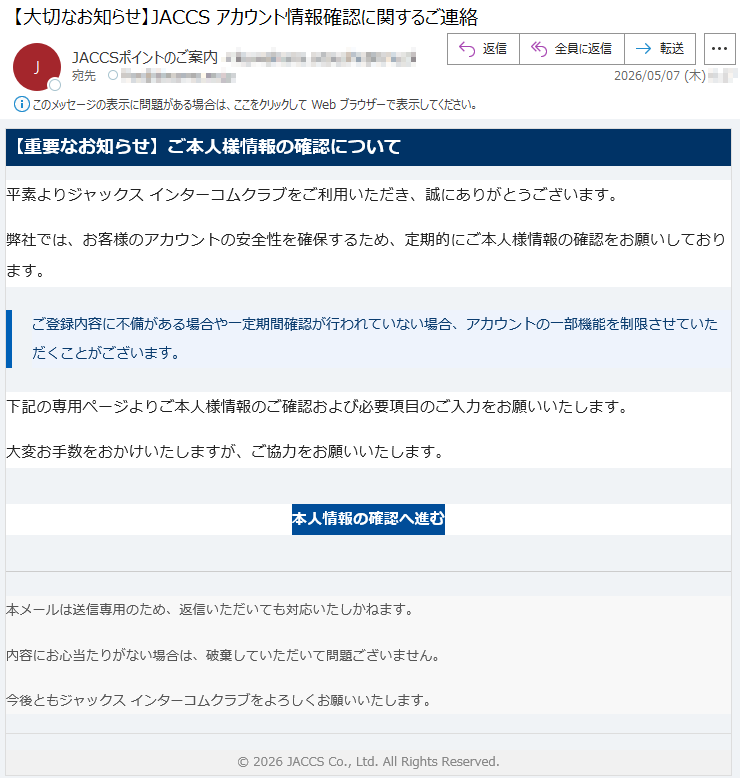Viewport: 740px width, 778px height.
Task: Click the 転送 forward arrow icon
Action: (643, 49)
